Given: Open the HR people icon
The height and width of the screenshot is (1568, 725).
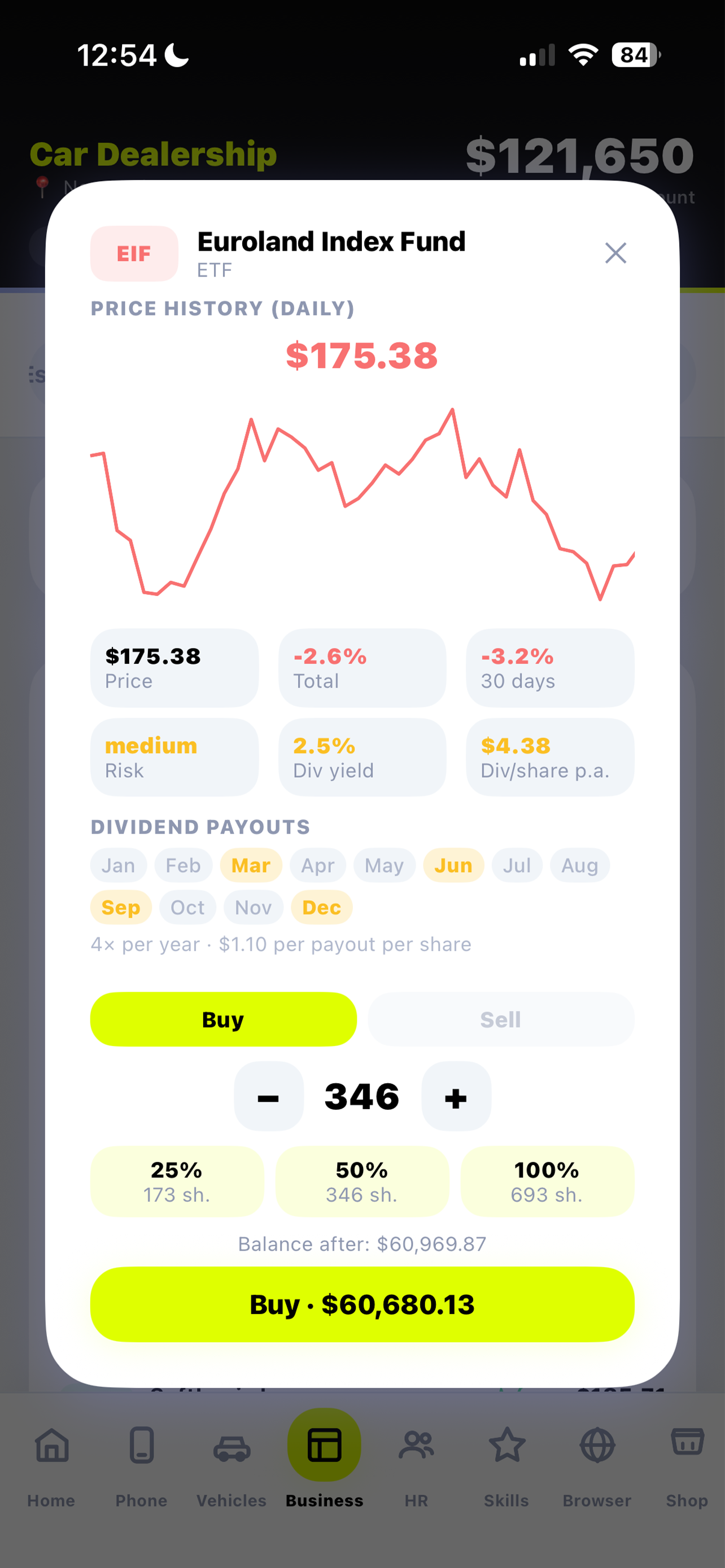Looking at the screenshot, I should [x=416, y=1445].
